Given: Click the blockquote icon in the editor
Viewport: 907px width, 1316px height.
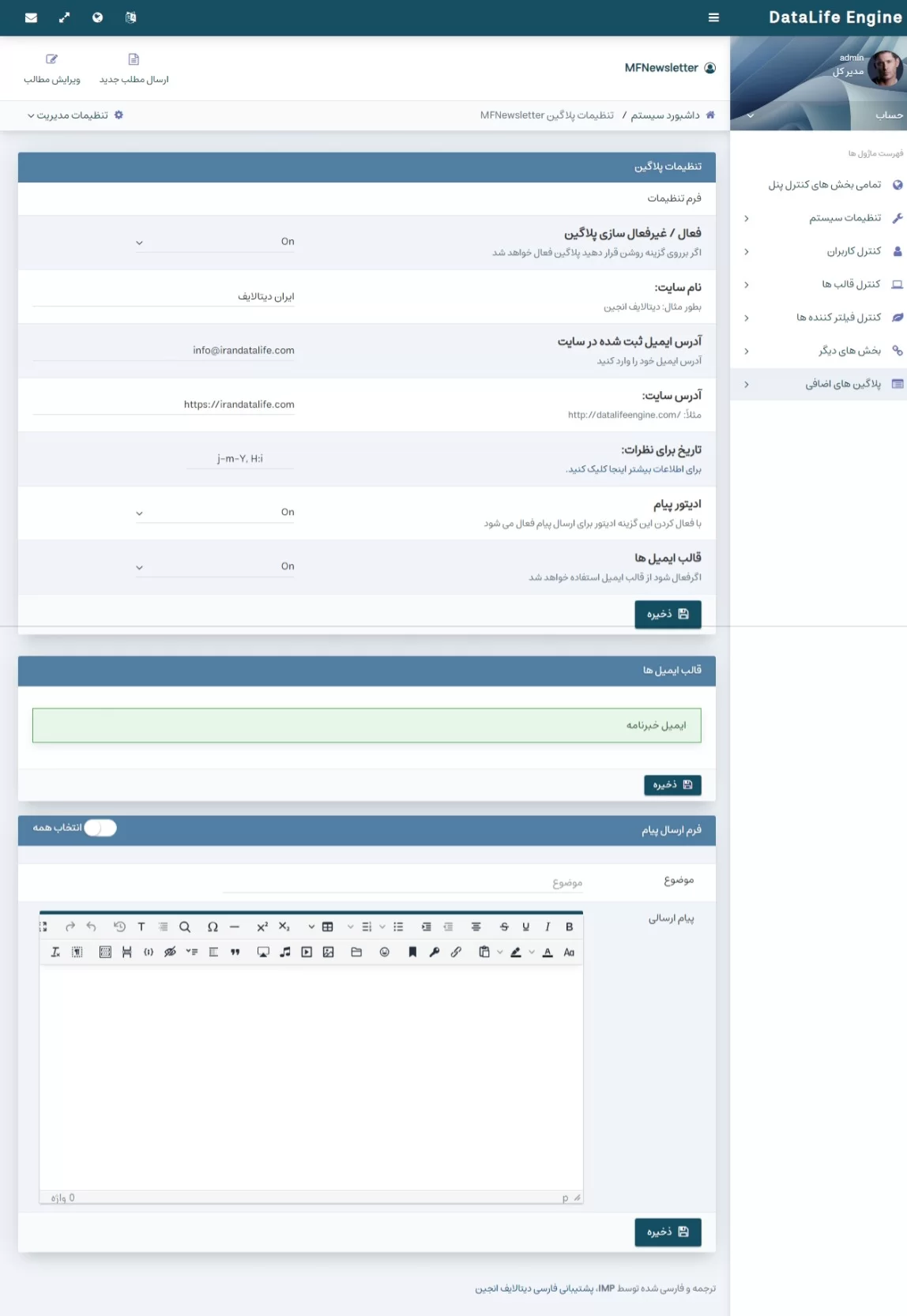Looking at the screenshot, I should [x=235, y=952].
